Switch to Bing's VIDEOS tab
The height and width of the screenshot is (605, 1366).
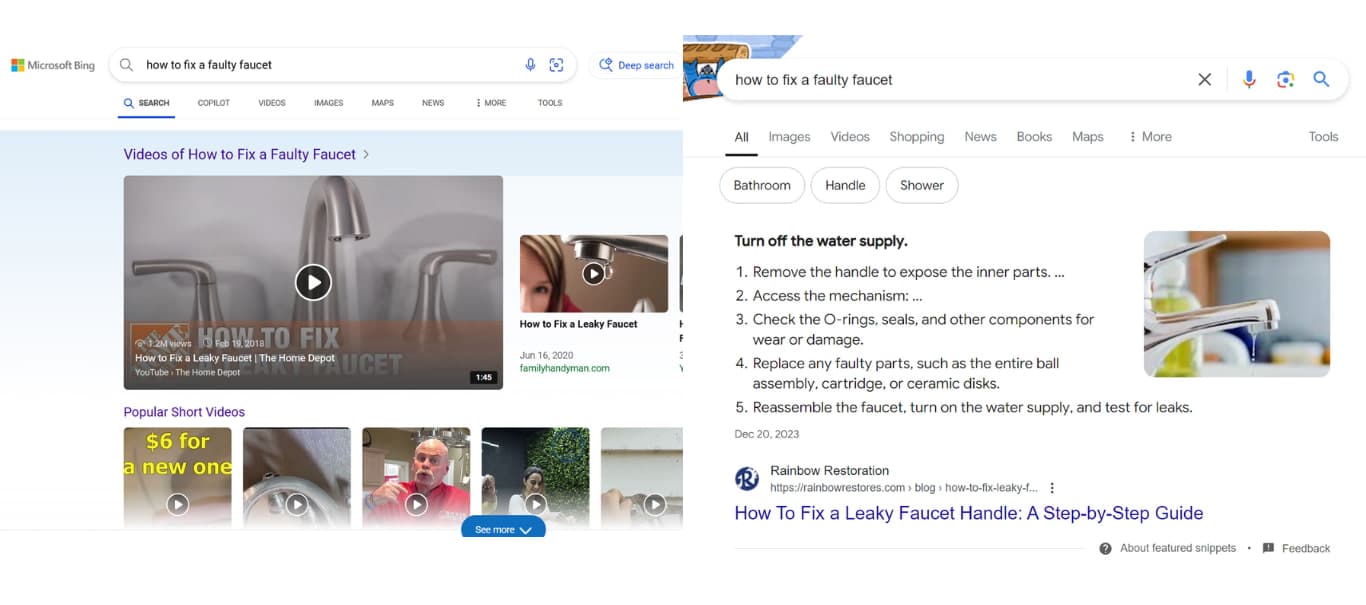269,102
